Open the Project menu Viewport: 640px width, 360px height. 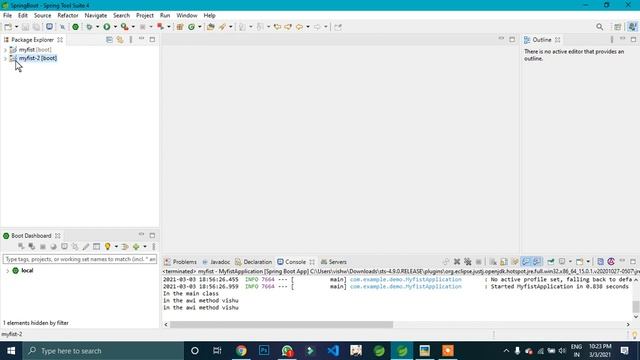coord(145,16)
